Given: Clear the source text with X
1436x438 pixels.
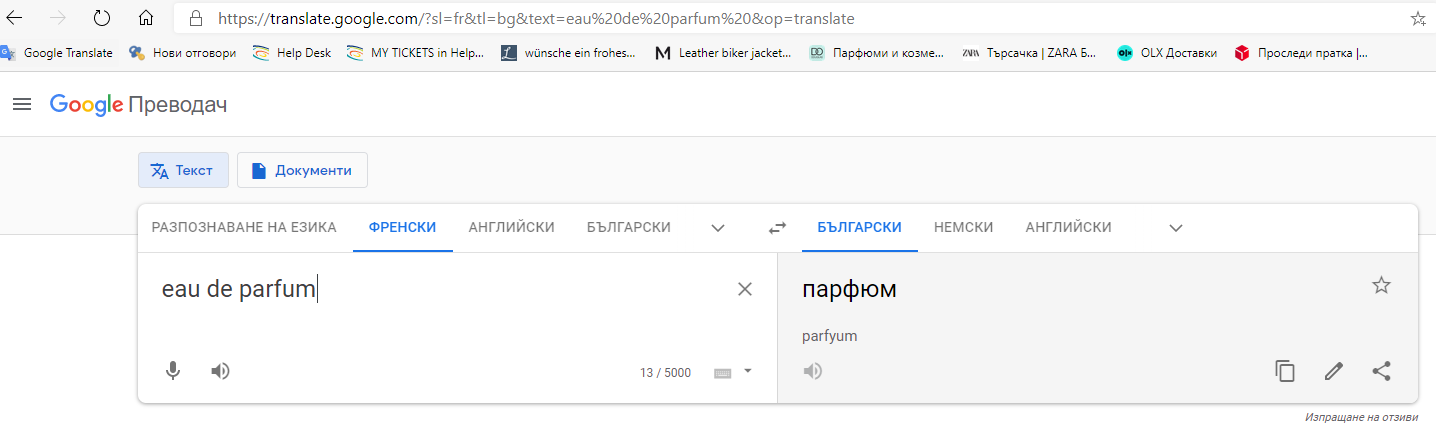Looking at the screenshot, I should 744,290.
